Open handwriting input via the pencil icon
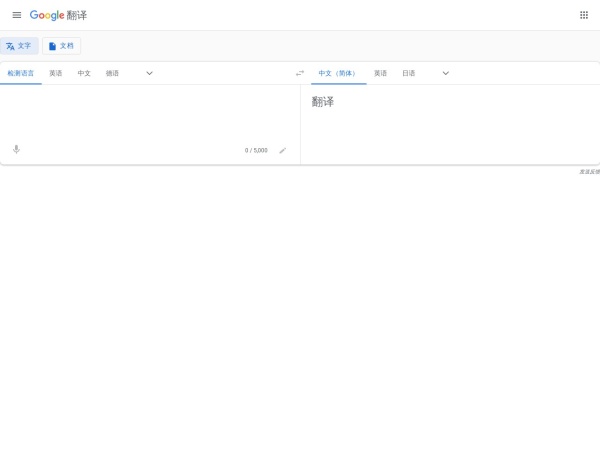 coord(283,150)
